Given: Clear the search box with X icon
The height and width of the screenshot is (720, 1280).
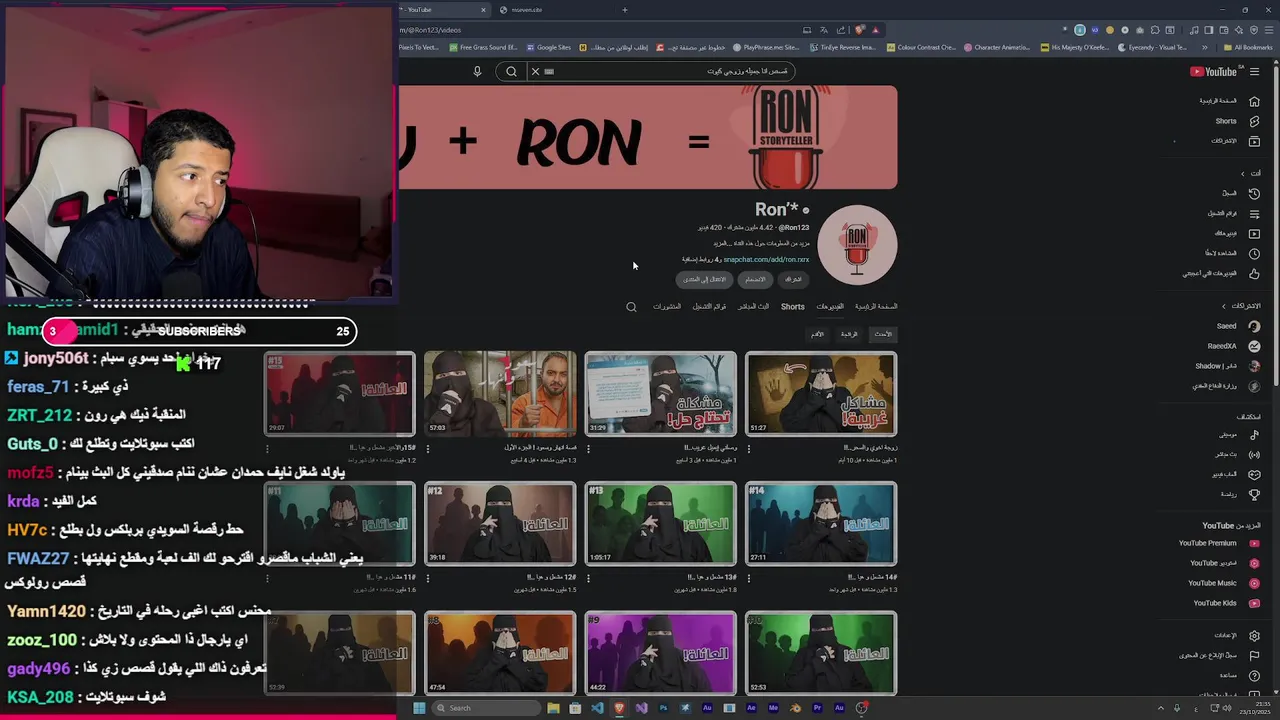Looking at the screenshot, I should click(x=535, y=71).
